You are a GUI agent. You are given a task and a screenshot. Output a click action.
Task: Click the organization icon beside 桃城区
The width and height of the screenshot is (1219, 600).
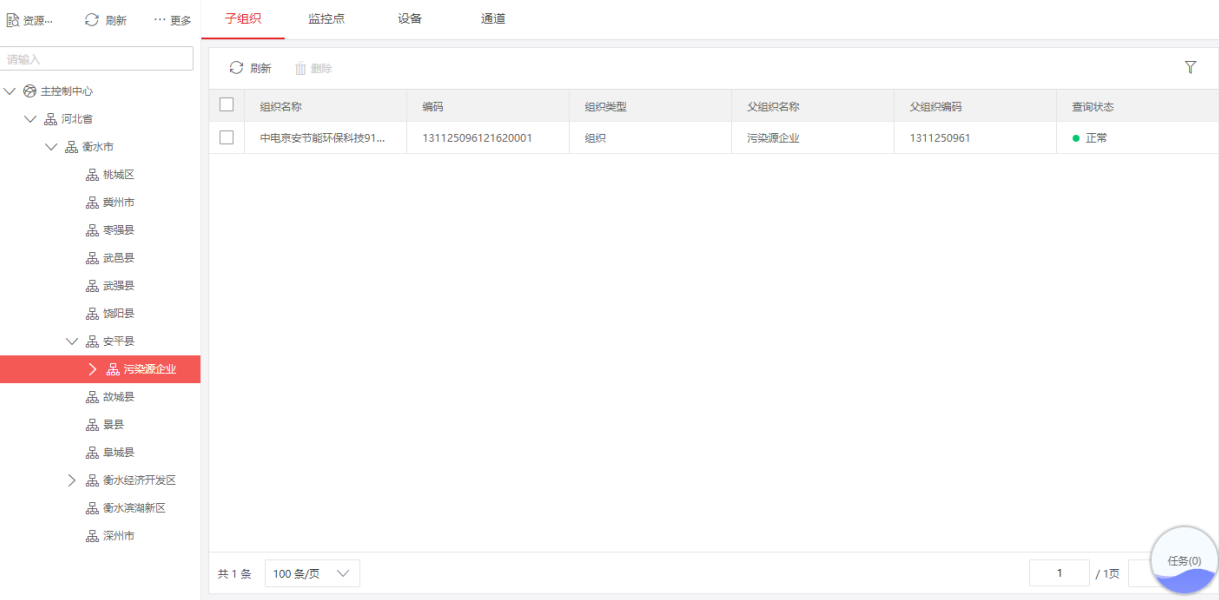[x=92, y=174]
